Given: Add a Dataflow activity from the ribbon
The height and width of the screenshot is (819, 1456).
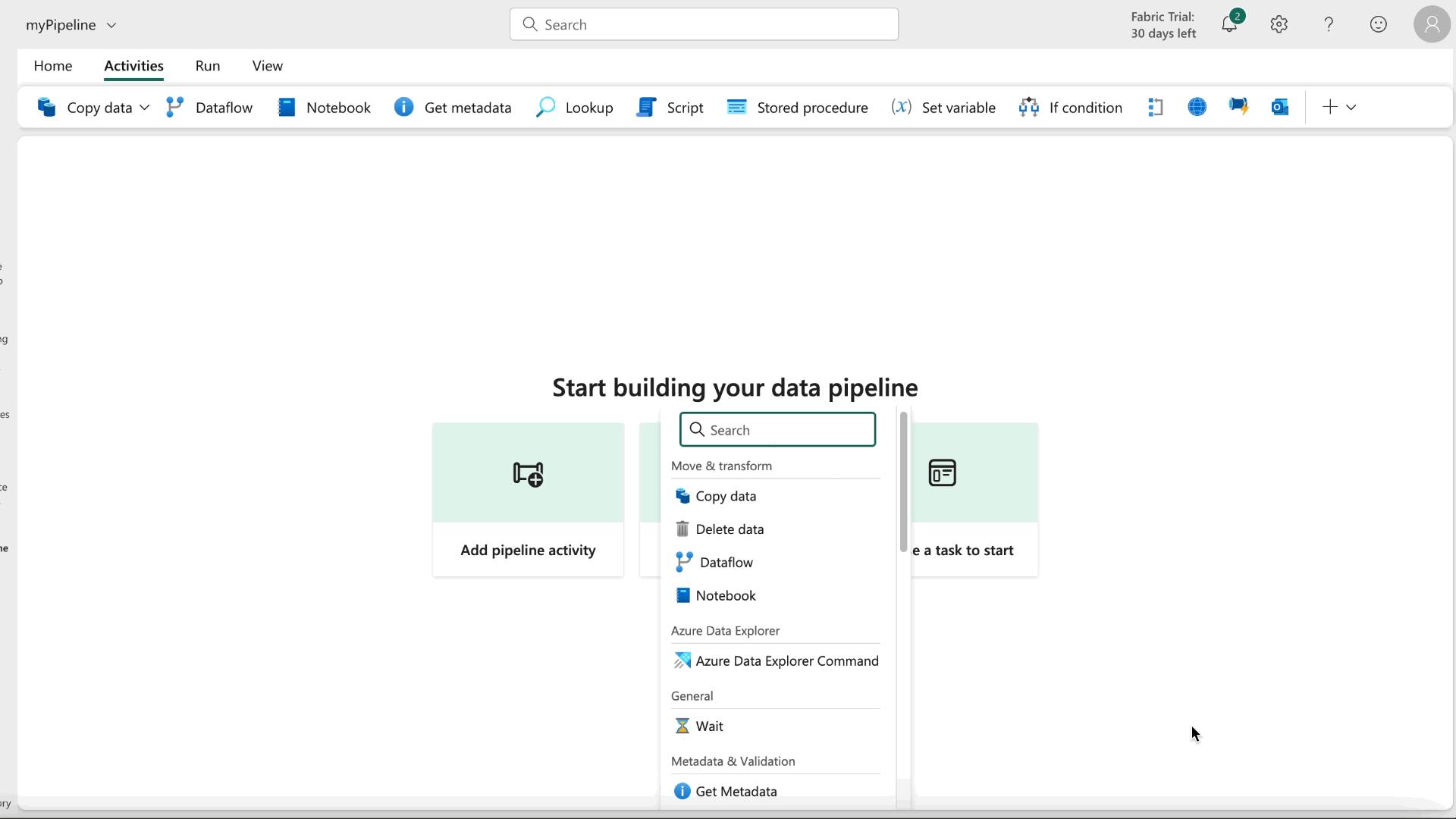Looking at the screenshot, I should pyautogui.click(x=209, y=108).
